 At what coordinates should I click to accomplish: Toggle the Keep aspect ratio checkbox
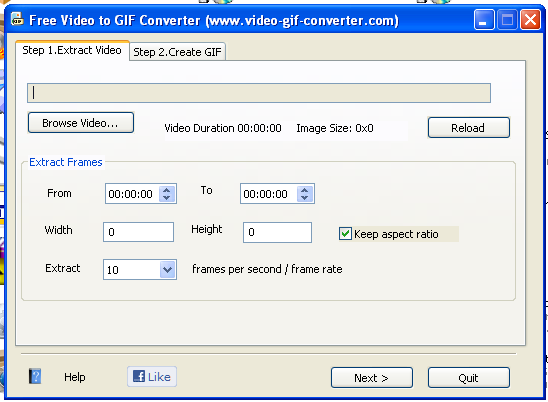coord(345,234)
